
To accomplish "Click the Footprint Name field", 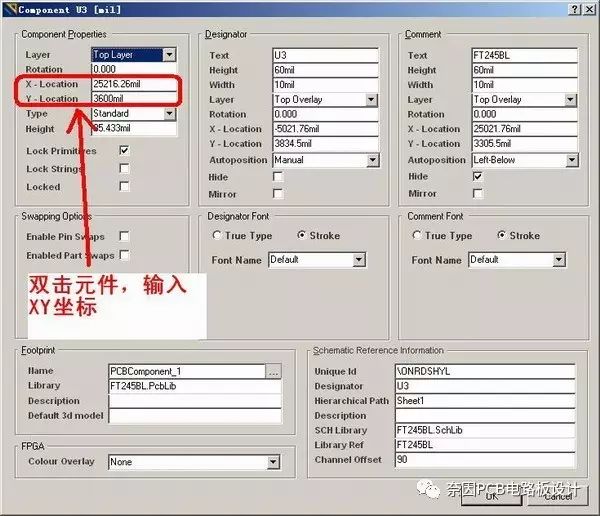I will coord(187,371).
